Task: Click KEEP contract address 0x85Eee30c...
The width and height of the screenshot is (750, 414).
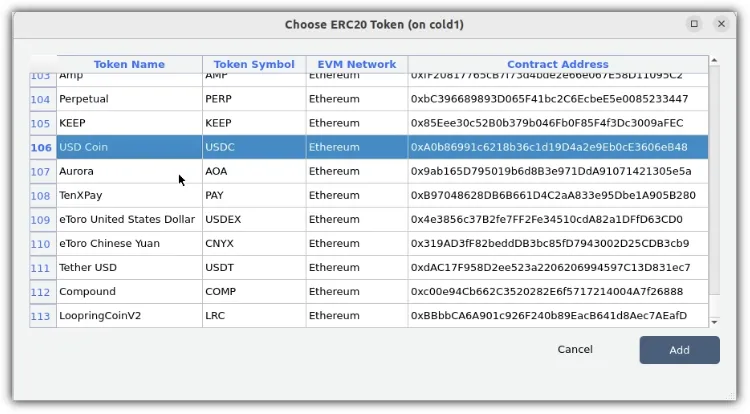Action: (x=558, y=123)
